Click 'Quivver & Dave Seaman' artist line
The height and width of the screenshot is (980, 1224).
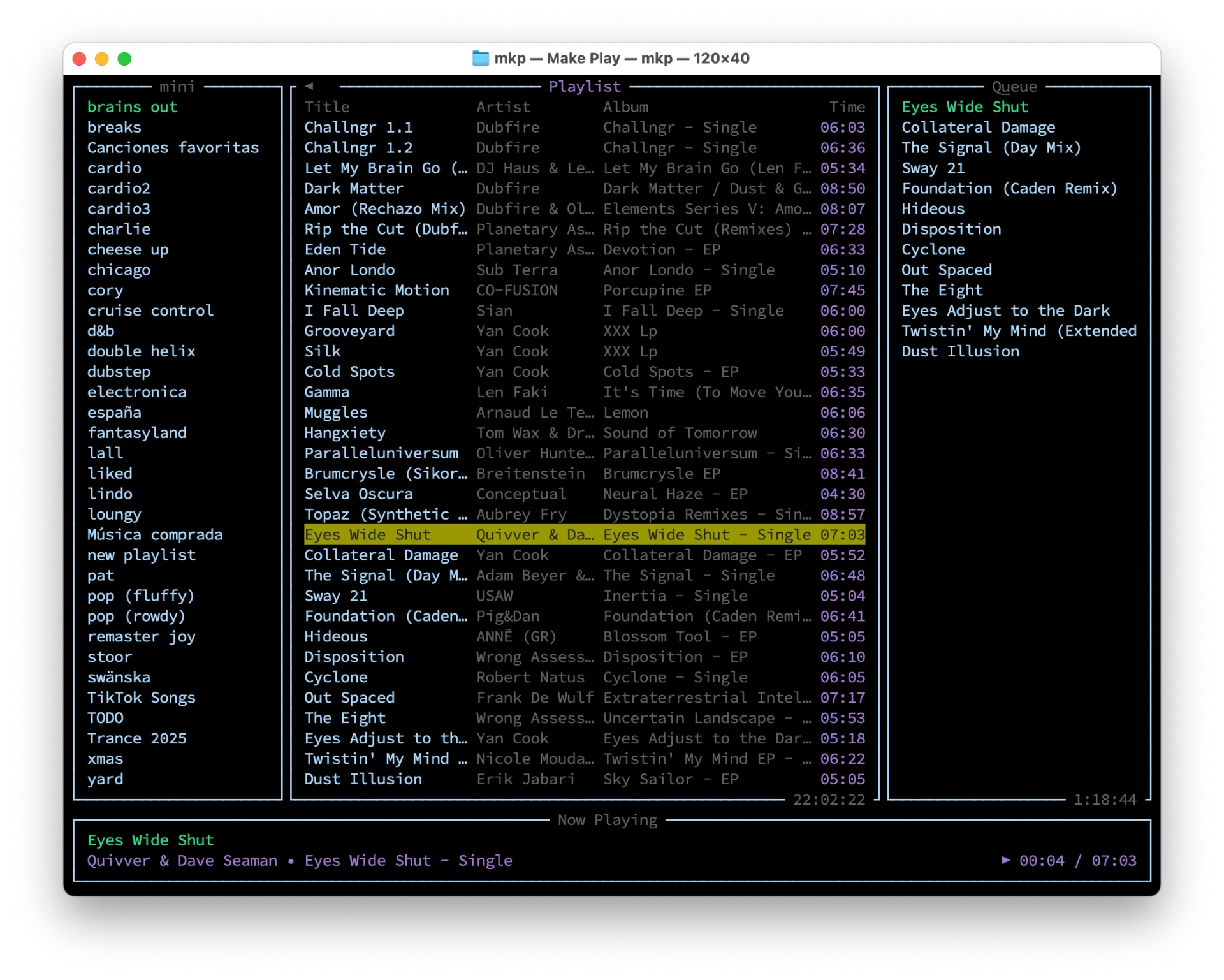click(x=182, y=860)
